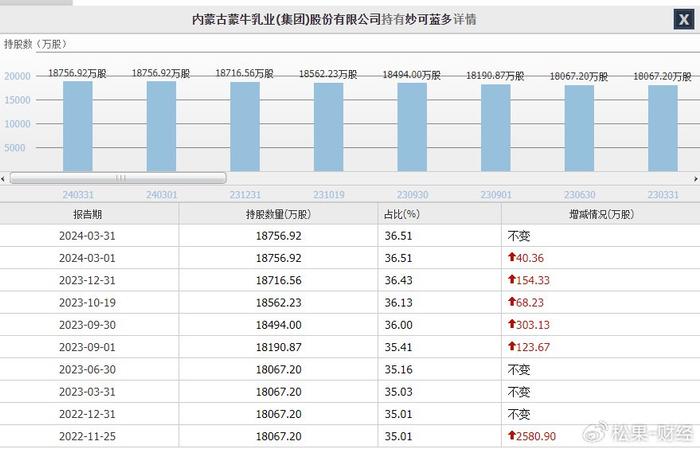Click the chart scrollbar right arrow

696,179
